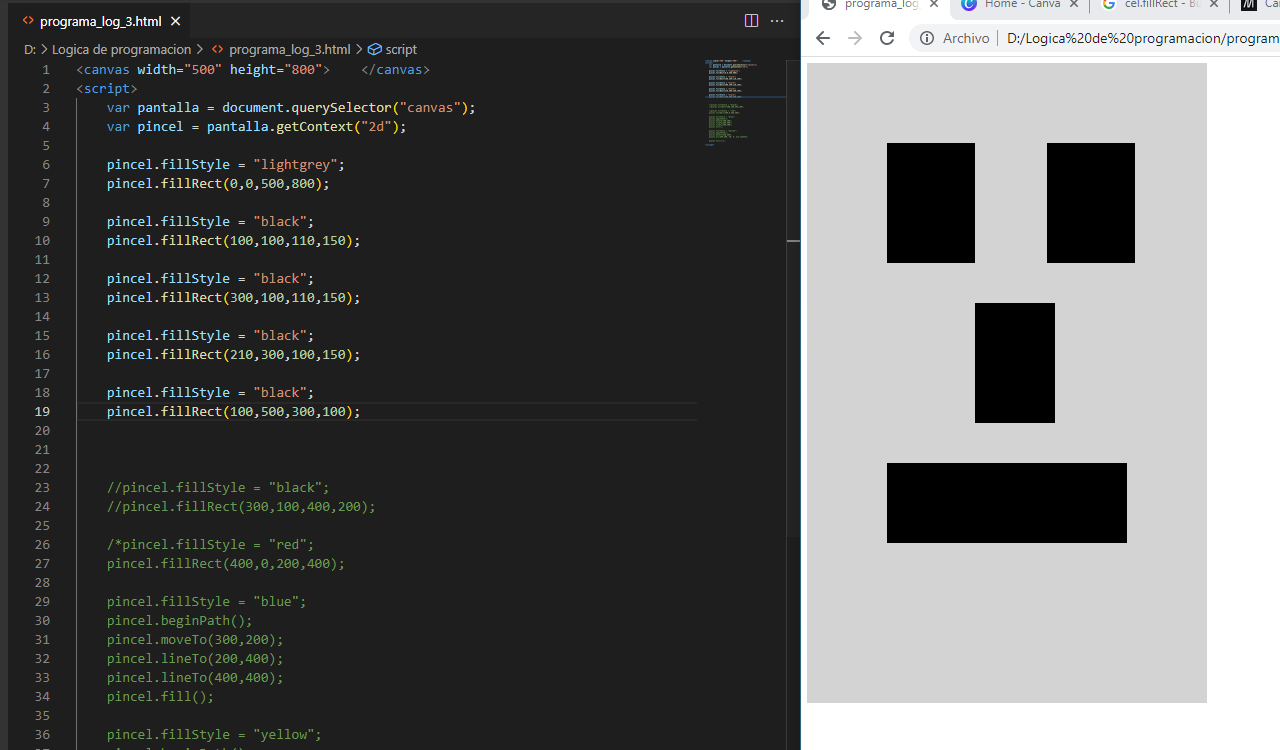Click the fillRect(300,100,110,150) line
The image size is (1280, 750).
click(x=233, y=297)
